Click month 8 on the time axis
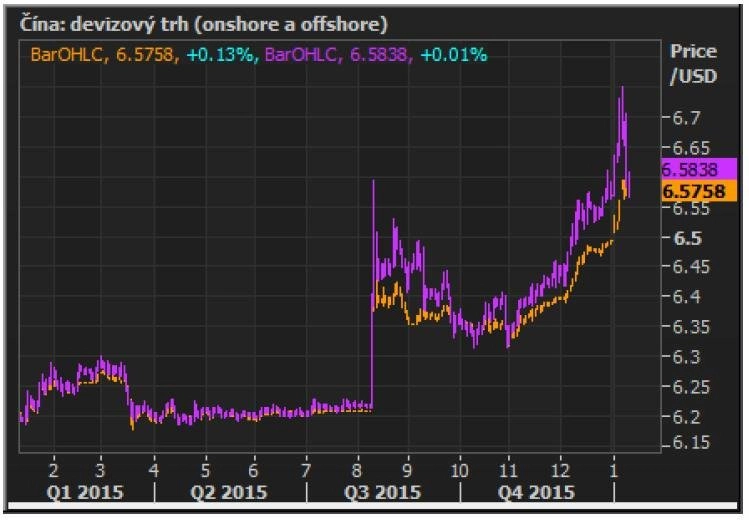The height and width of the screenshot is (520, 749). pyautogui.click(x=356, y=470)
